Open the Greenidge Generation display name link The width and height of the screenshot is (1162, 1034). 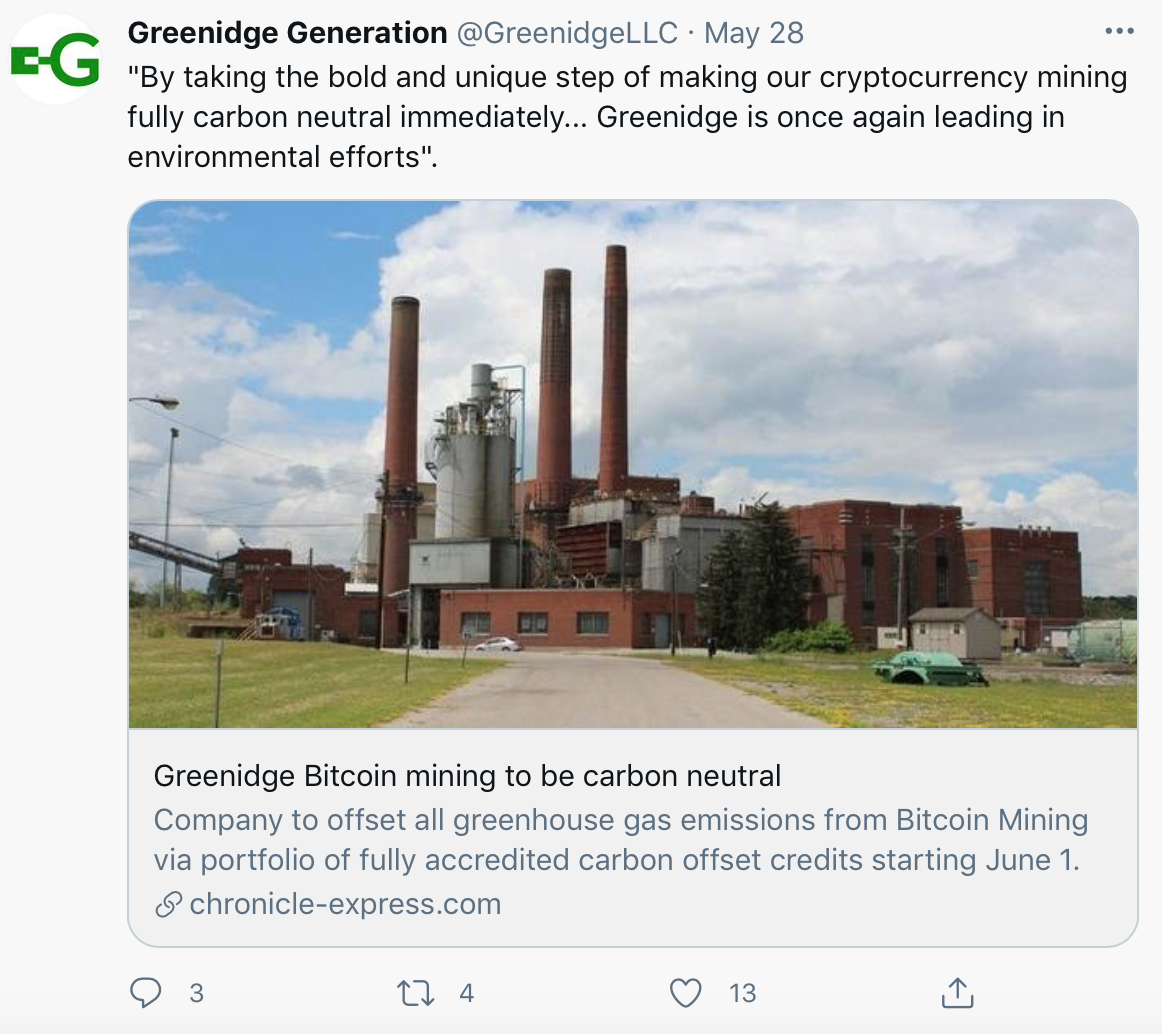click(x=287, y=33)
